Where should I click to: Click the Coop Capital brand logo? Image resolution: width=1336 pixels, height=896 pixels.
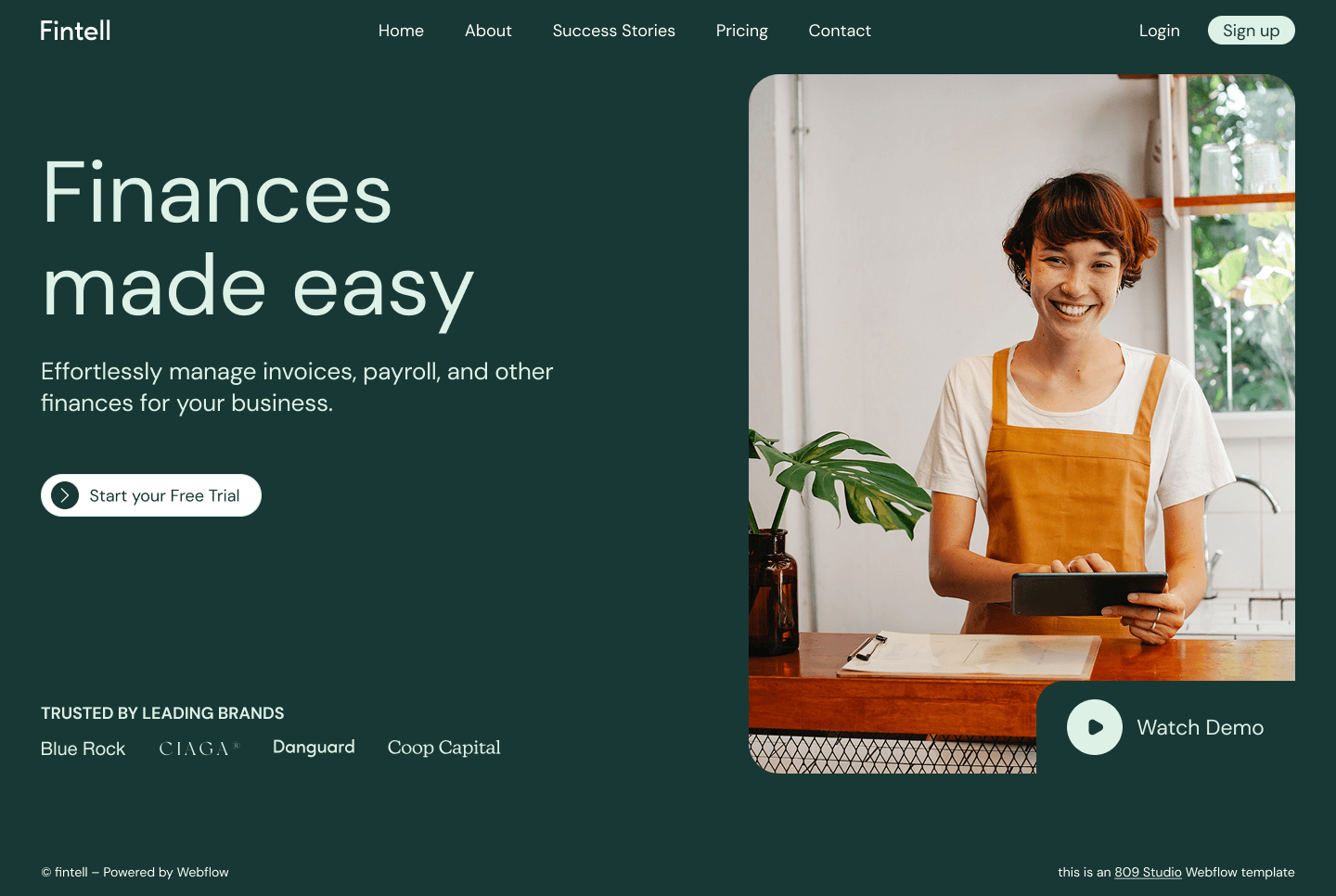[x=443, y=748]
